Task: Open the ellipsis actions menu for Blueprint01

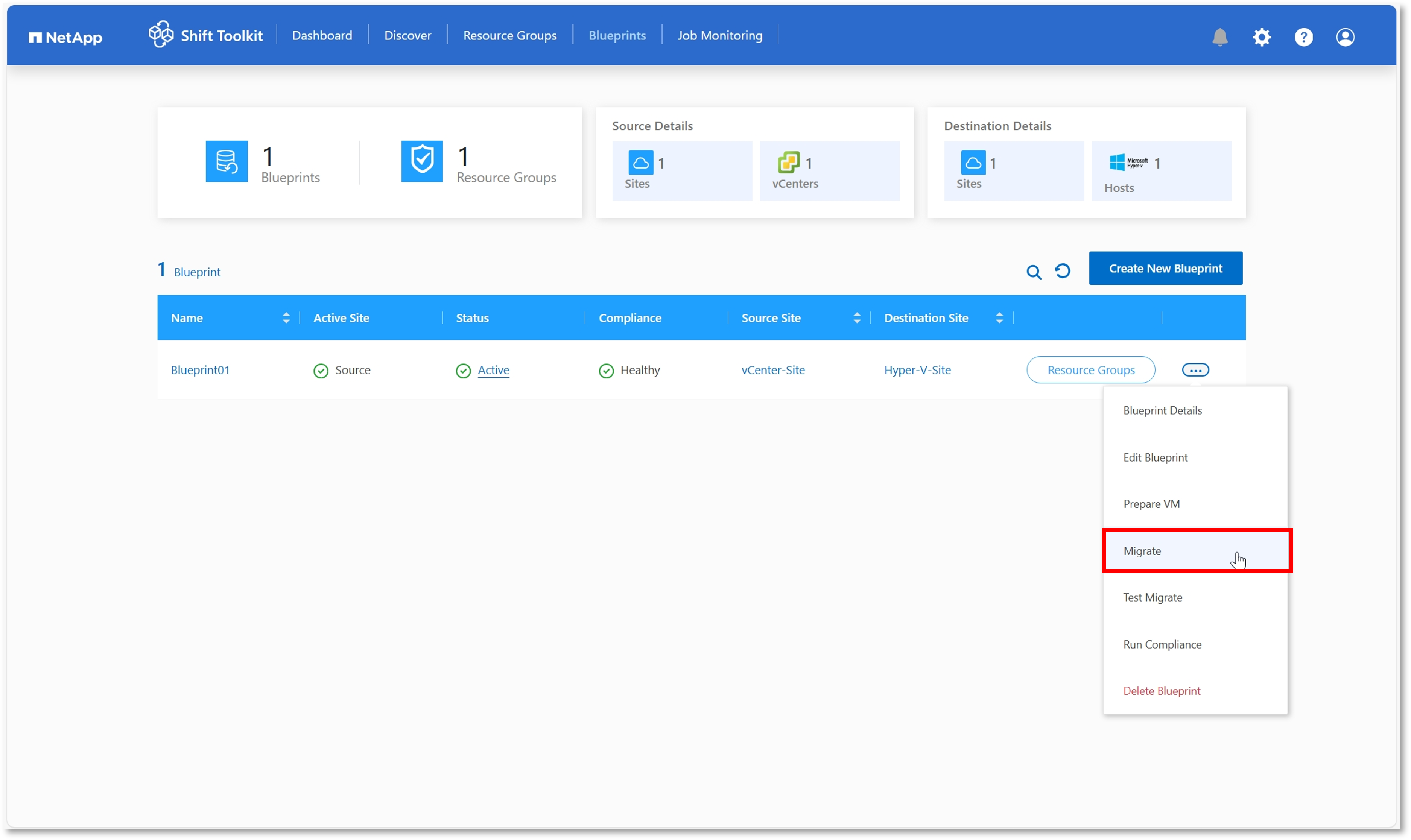Action: point(1195,370)
